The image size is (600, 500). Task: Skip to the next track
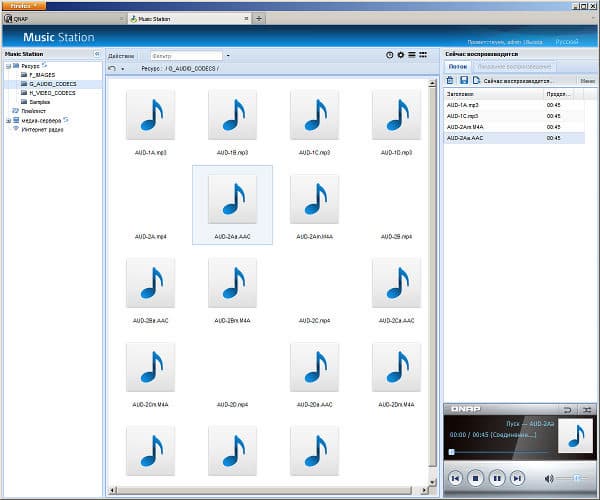coord(517,478)
